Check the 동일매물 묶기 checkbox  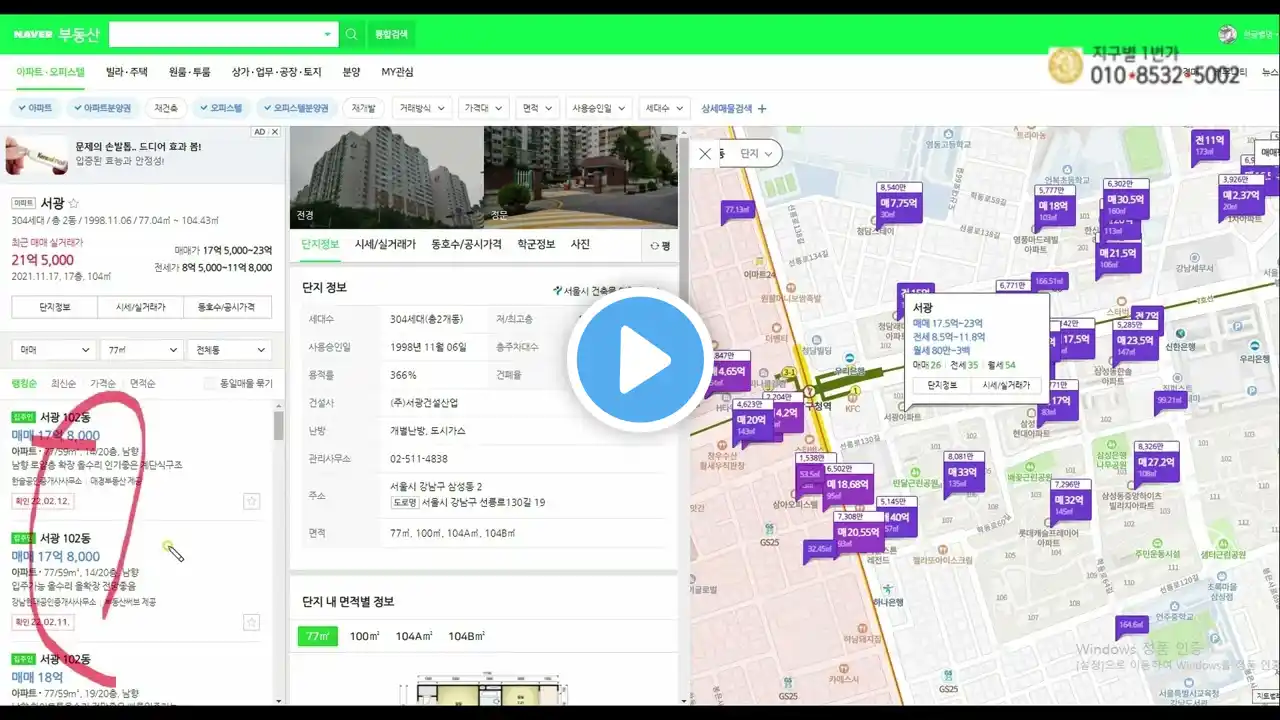pyautogui.click(x=209, y=383)
